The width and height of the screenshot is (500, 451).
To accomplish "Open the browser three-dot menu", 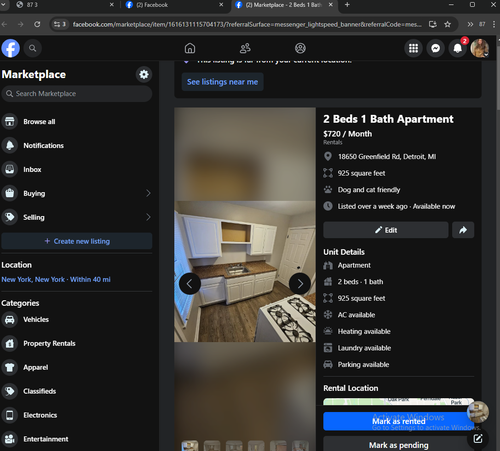I will tap(494, 24).
